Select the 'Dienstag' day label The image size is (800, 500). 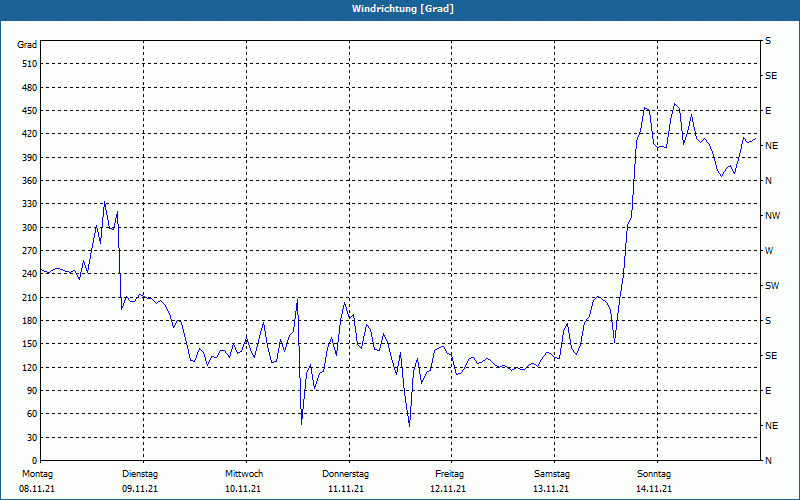(140, 474)
